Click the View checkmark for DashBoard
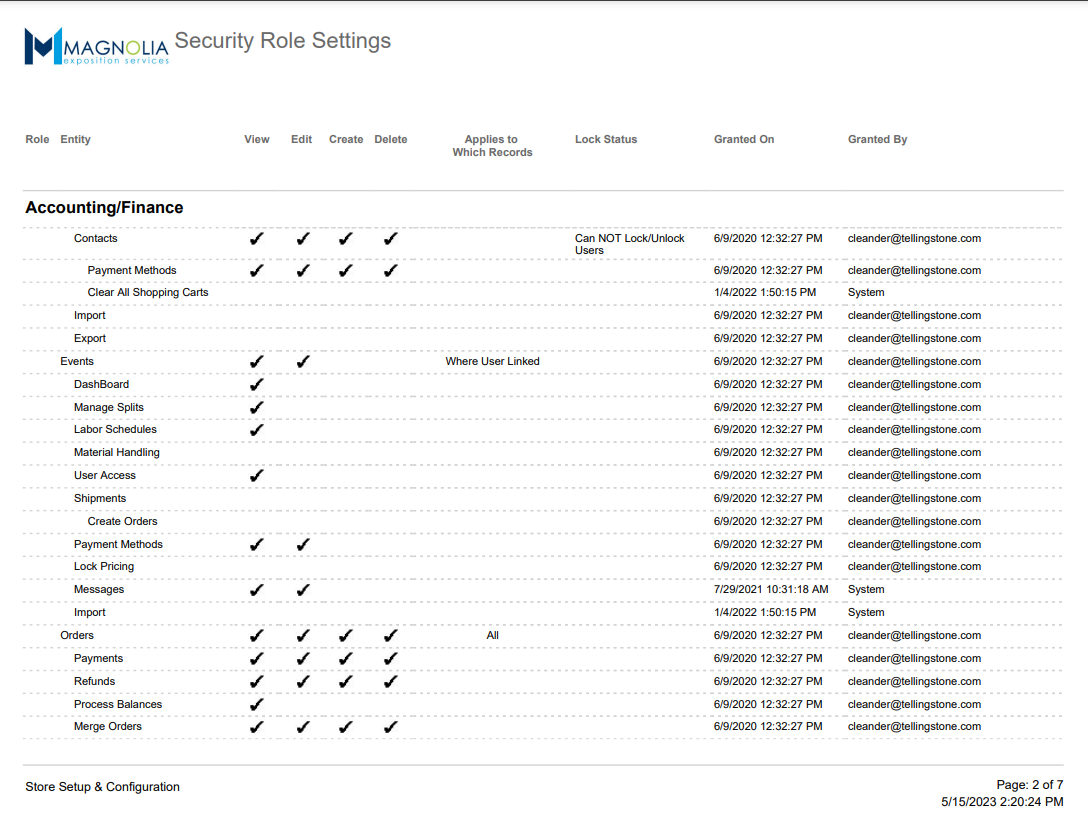 click(x=257, y=385)
